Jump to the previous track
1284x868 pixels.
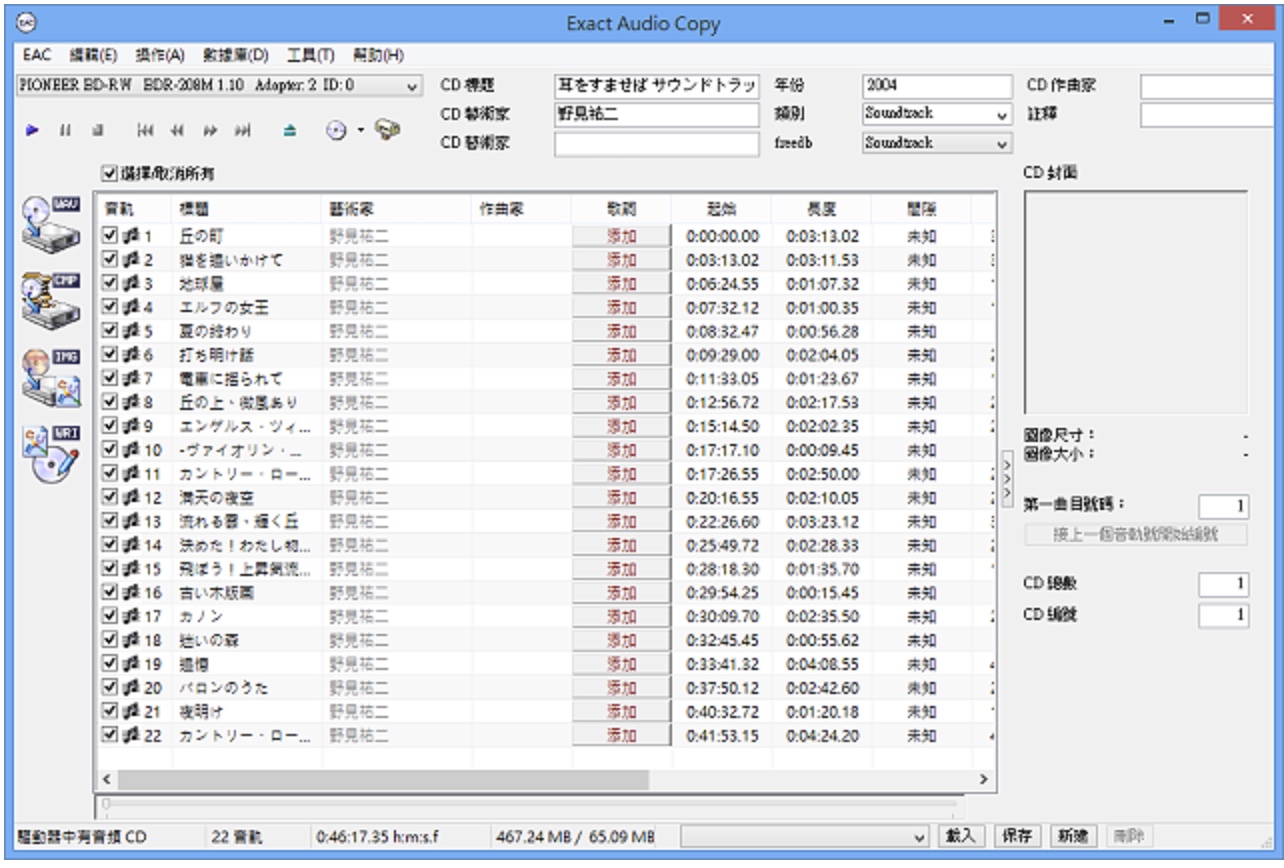pyautogui.click(x=144, y=131)
